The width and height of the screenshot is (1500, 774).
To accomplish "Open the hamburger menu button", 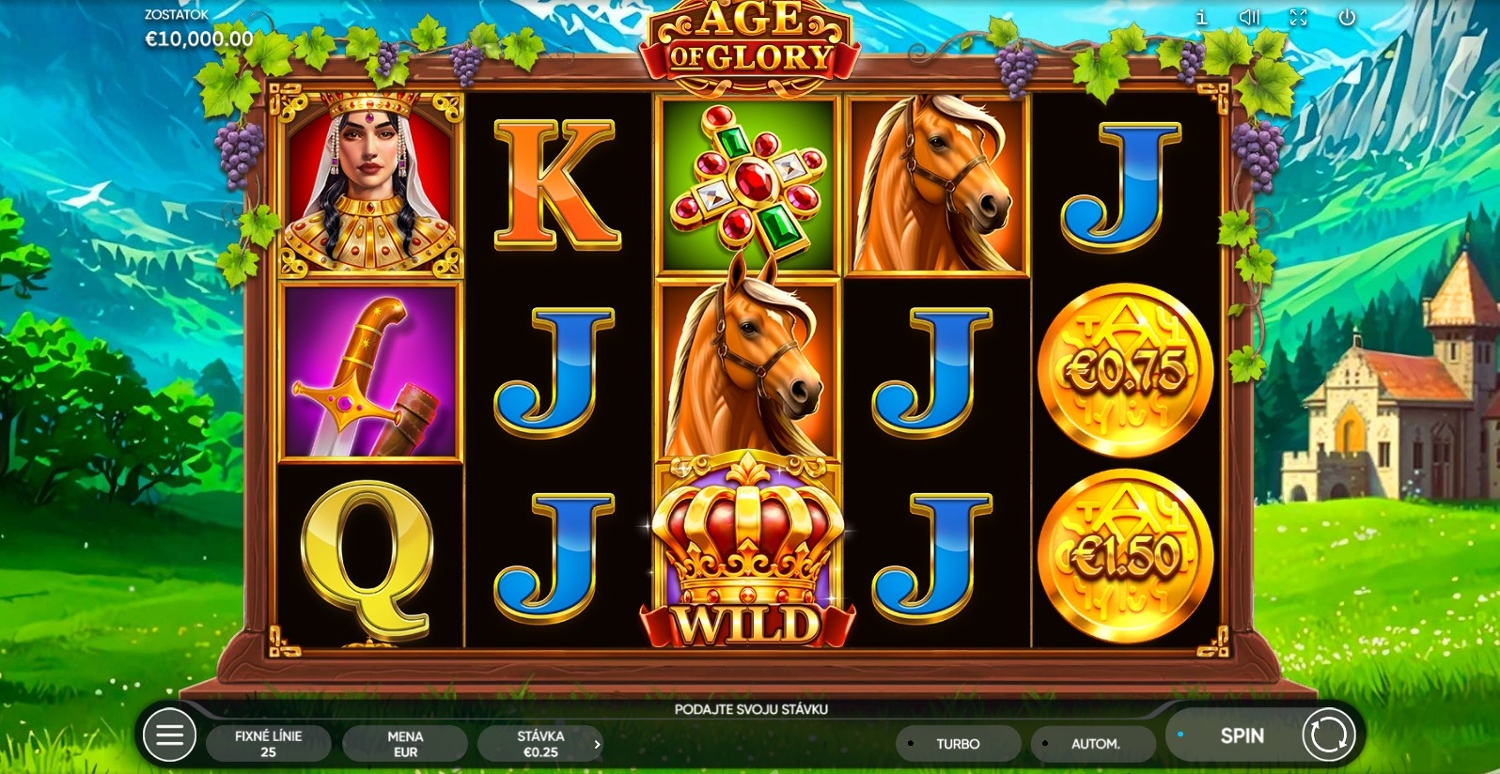I will pyautogui.click(x=170, y=735).
